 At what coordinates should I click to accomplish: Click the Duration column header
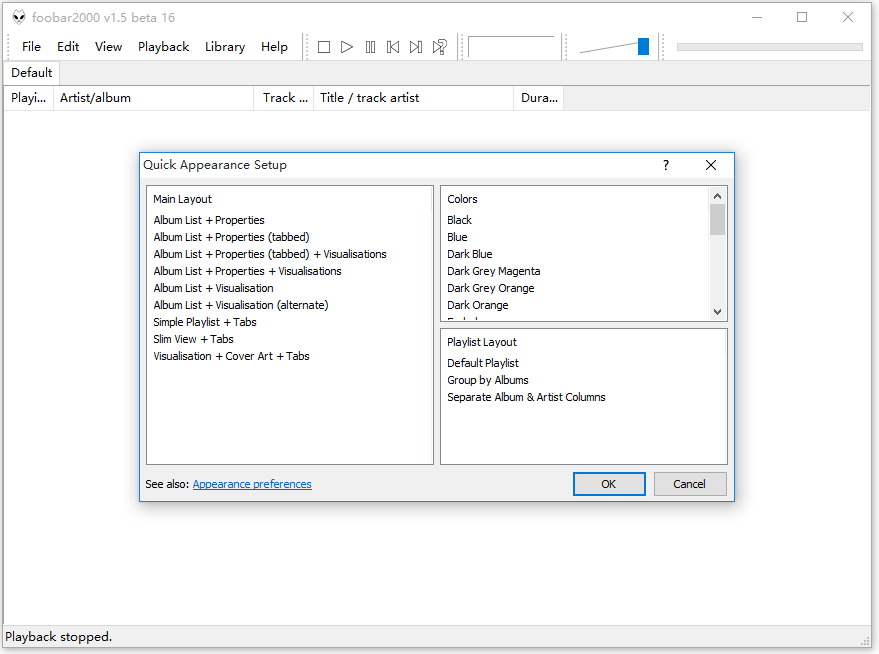point(538,97)
